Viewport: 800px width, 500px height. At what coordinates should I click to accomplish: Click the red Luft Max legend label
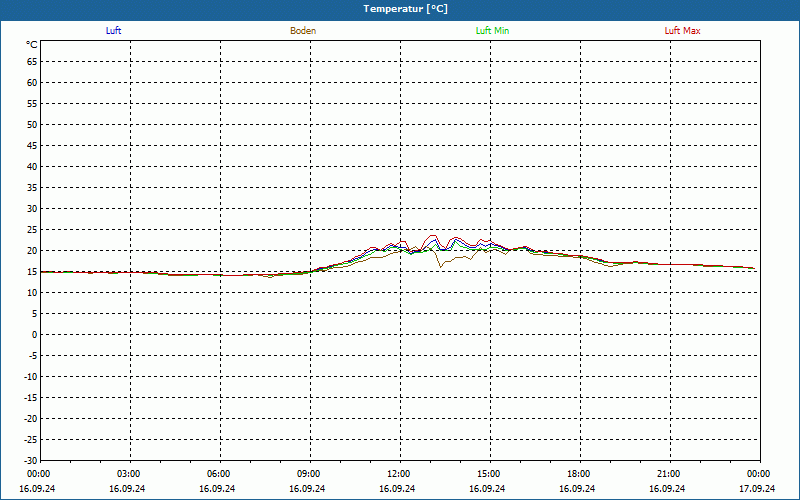pyautogui.click(x=682, y=31)
